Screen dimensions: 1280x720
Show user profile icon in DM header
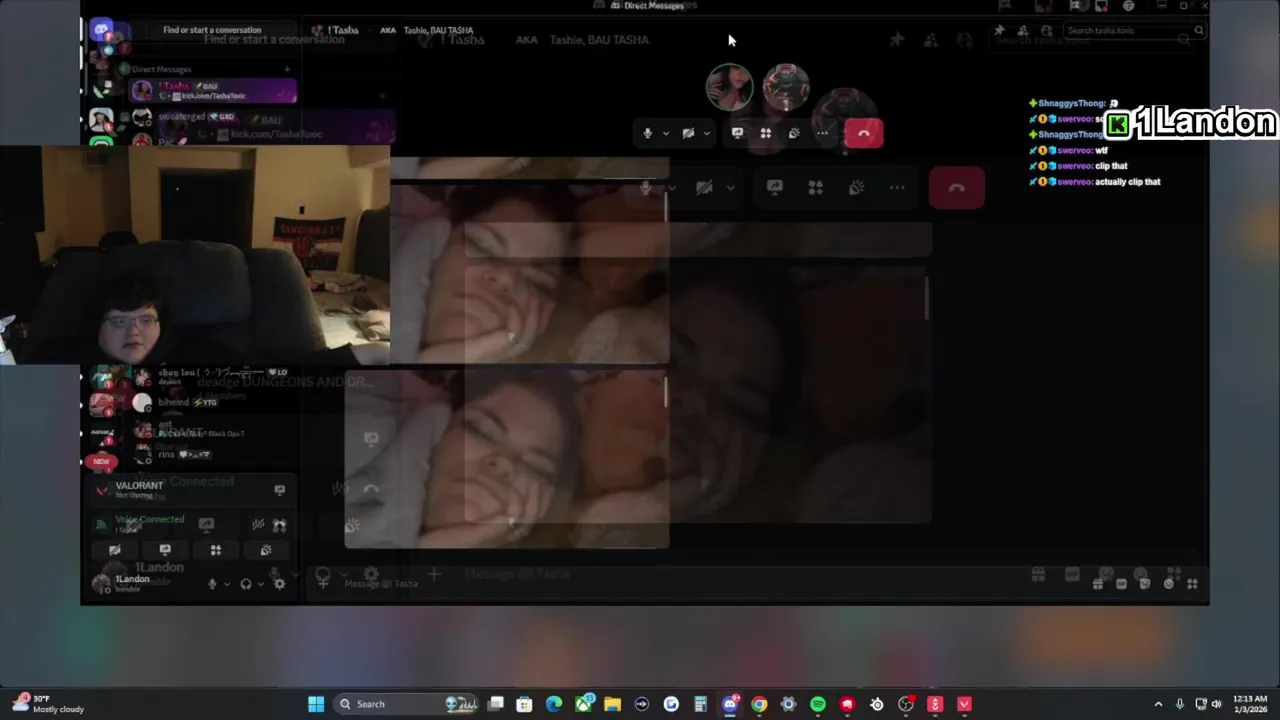1046,31
